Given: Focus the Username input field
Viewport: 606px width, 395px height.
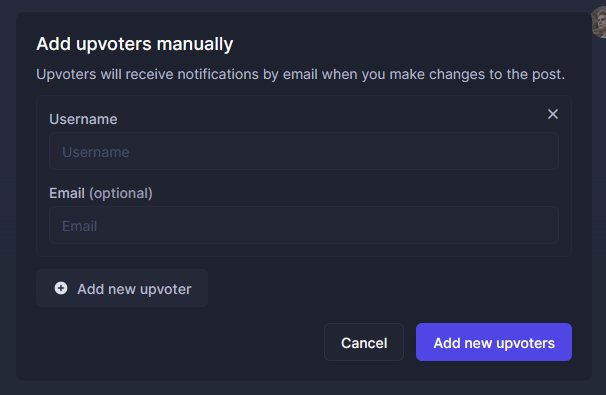Looking at the screenshot, I should 304,152.
